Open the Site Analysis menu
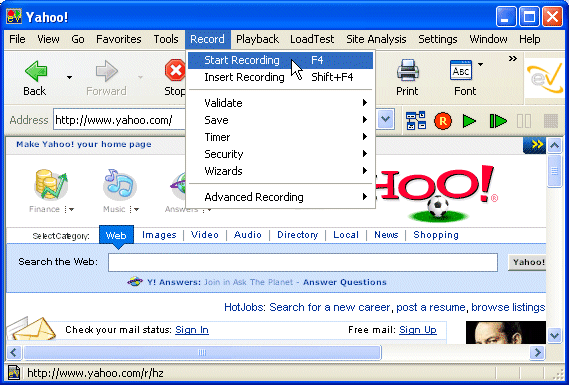 376,39
